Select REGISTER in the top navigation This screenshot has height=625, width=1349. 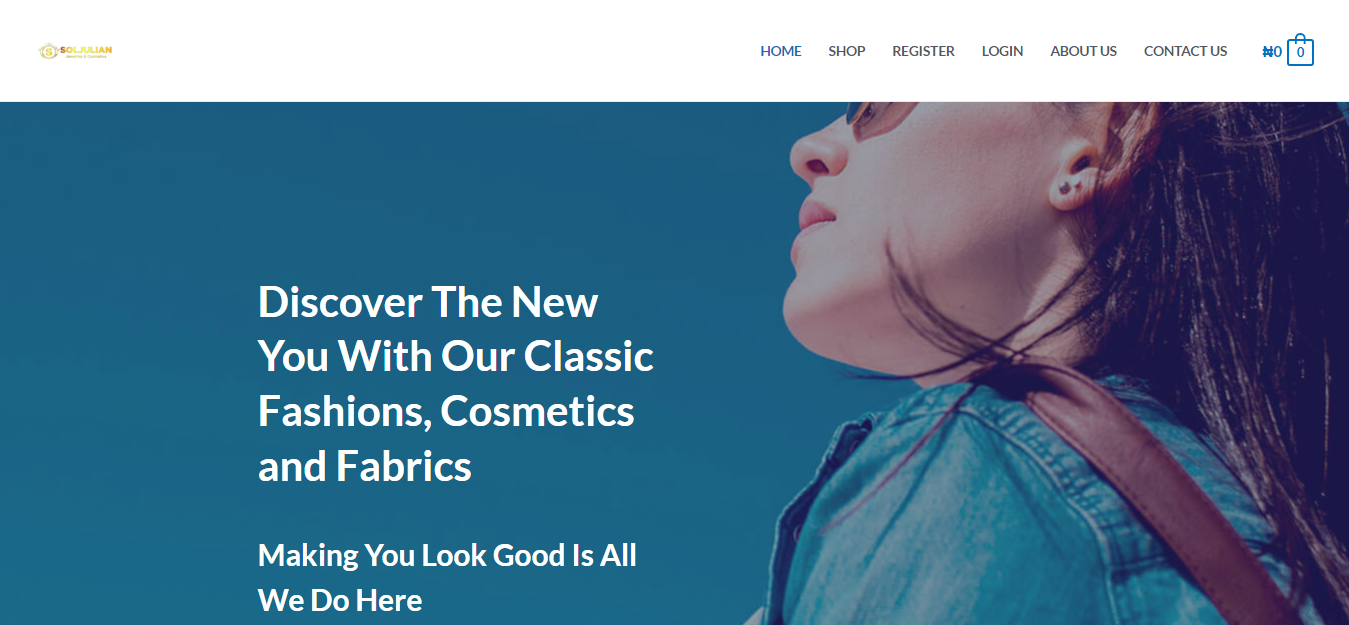(923, 51)
